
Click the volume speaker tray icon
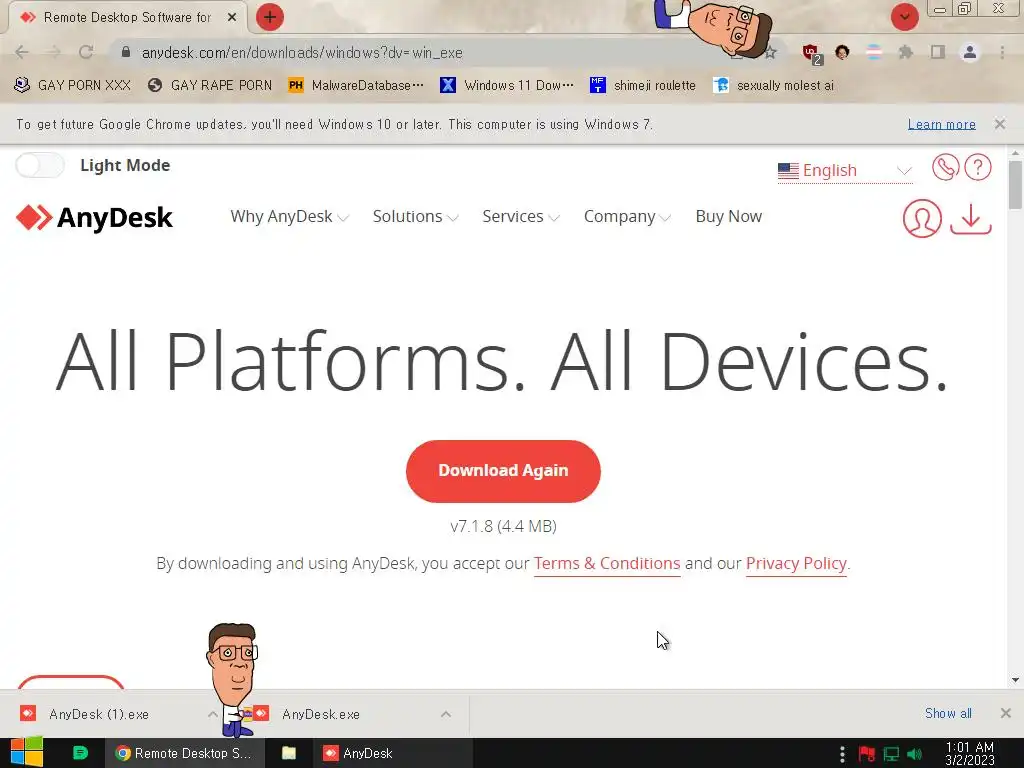click(x=915, y=754)
